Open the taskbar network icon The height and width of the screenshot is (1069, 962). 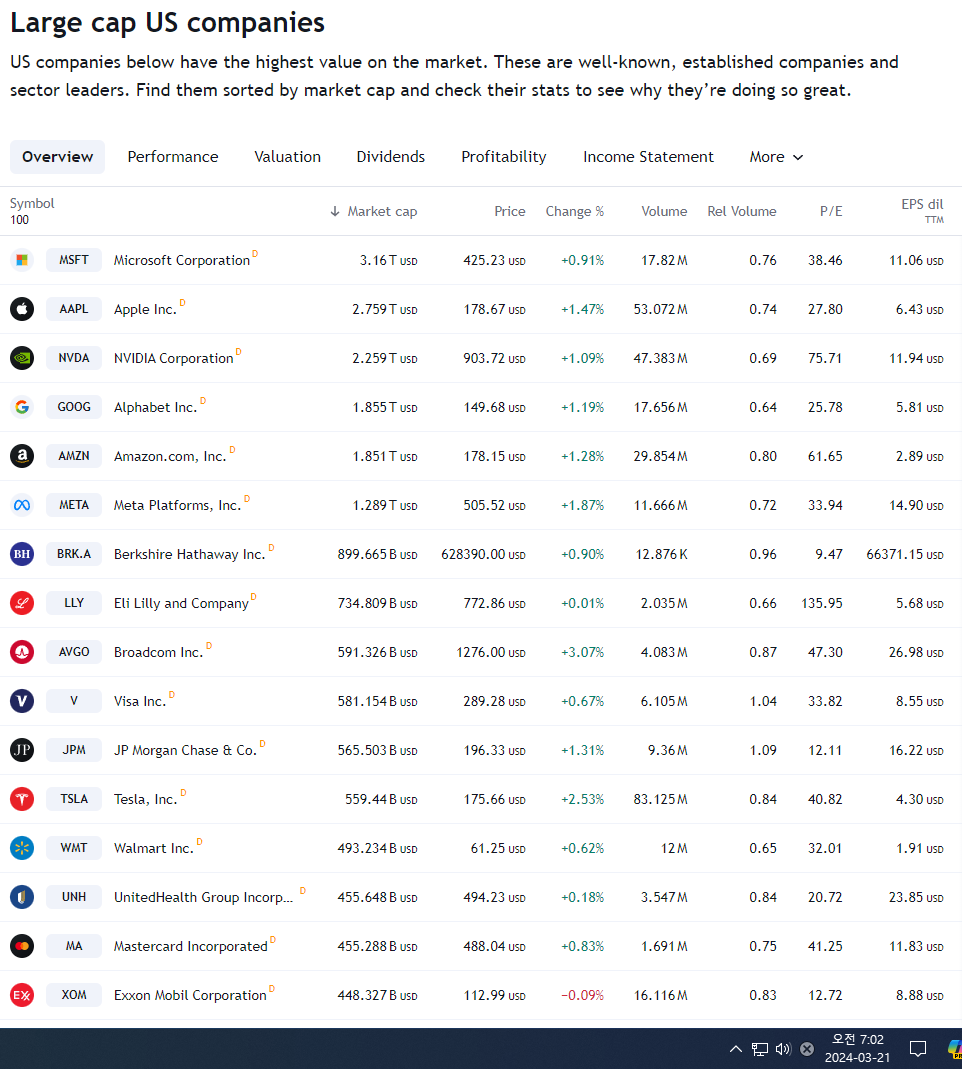[760, 1049]
